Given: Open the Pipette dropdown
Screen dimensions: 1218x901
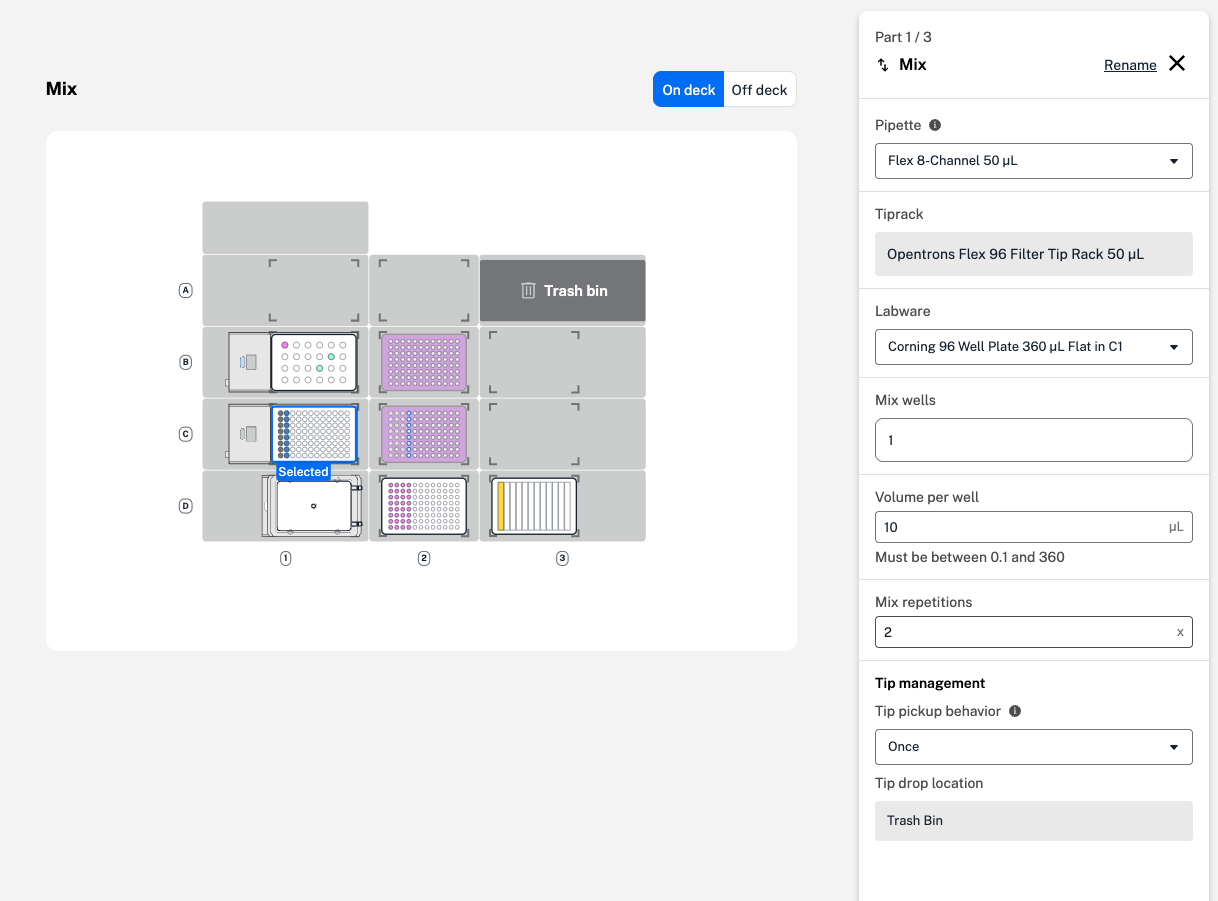Looking at the screenshot, I should pyautogui.click(x=1033, y=161).
